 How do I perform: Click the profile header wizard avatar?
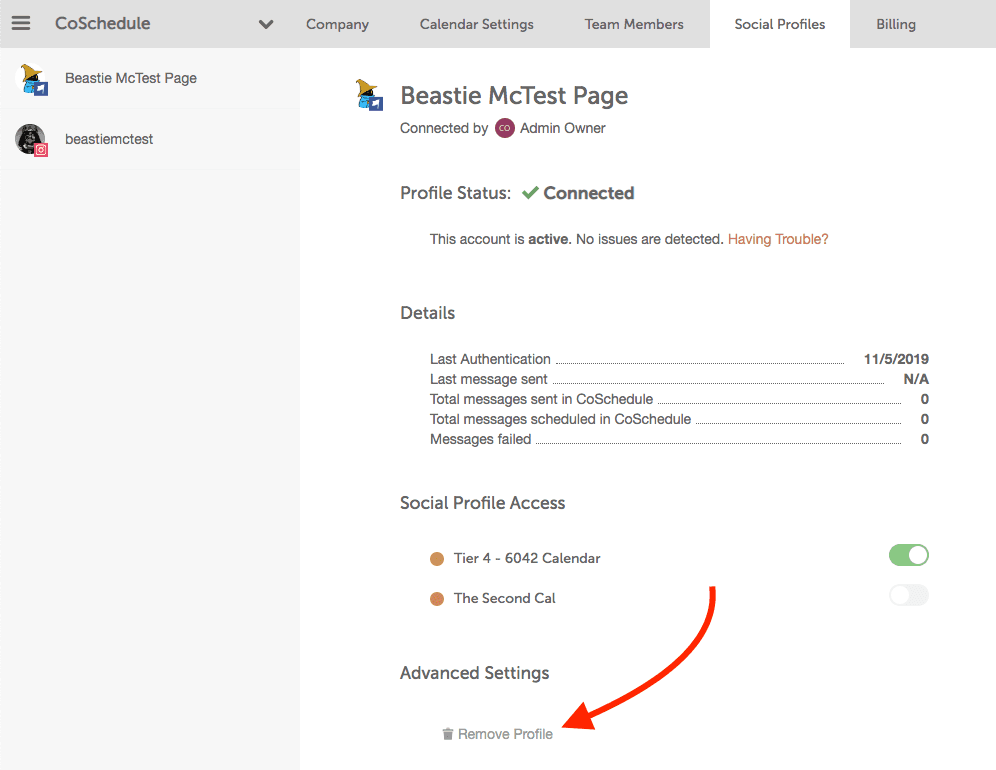369,95
